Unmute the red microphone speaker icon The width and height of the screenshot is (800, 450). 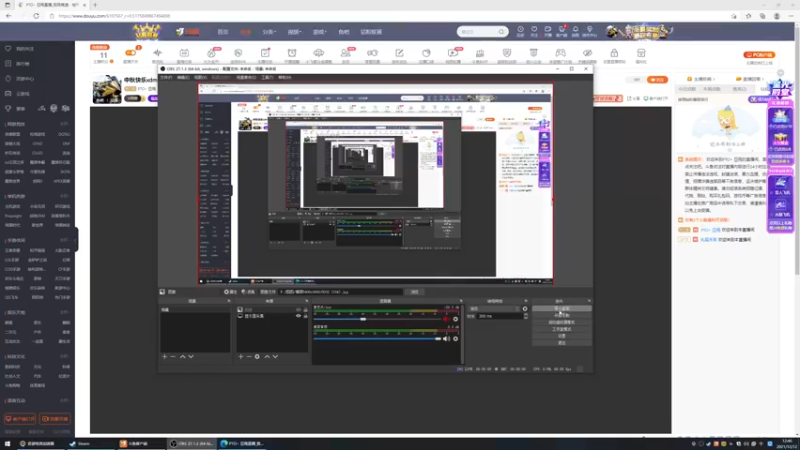point(446,319)
